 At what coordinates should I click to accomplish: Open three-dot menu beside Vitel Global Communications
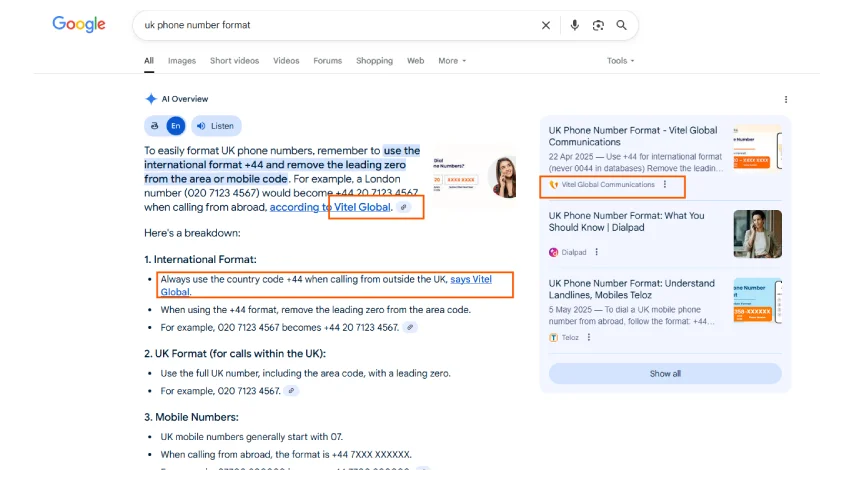coord(664,185)
